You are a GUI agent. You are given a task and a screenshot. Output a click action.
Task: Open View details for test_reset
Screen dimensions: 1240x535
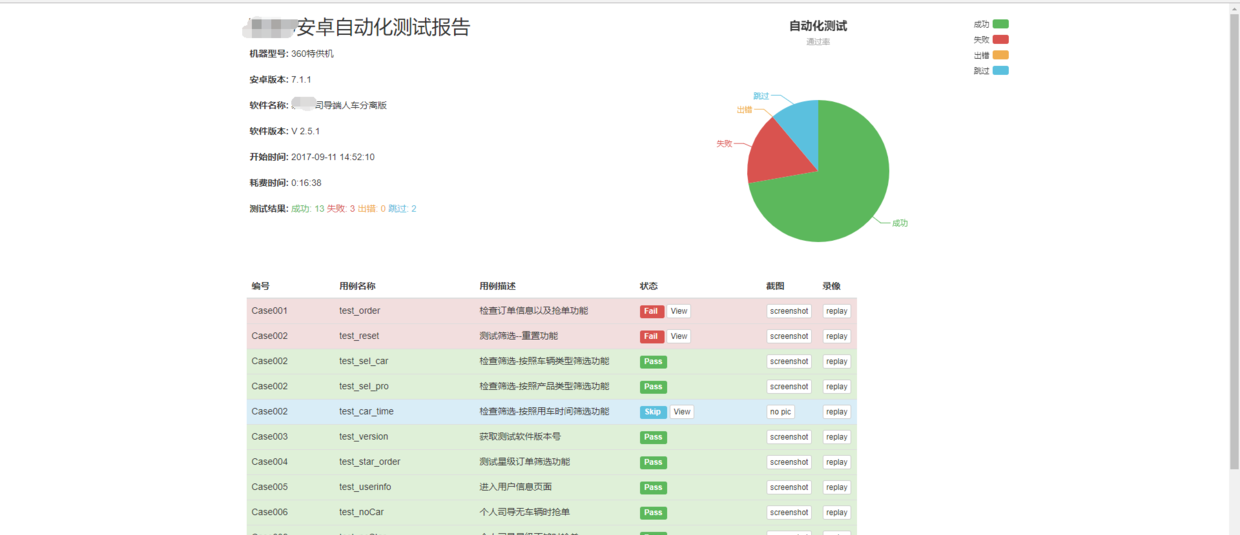pyautogui.click(x=679, y=336)
